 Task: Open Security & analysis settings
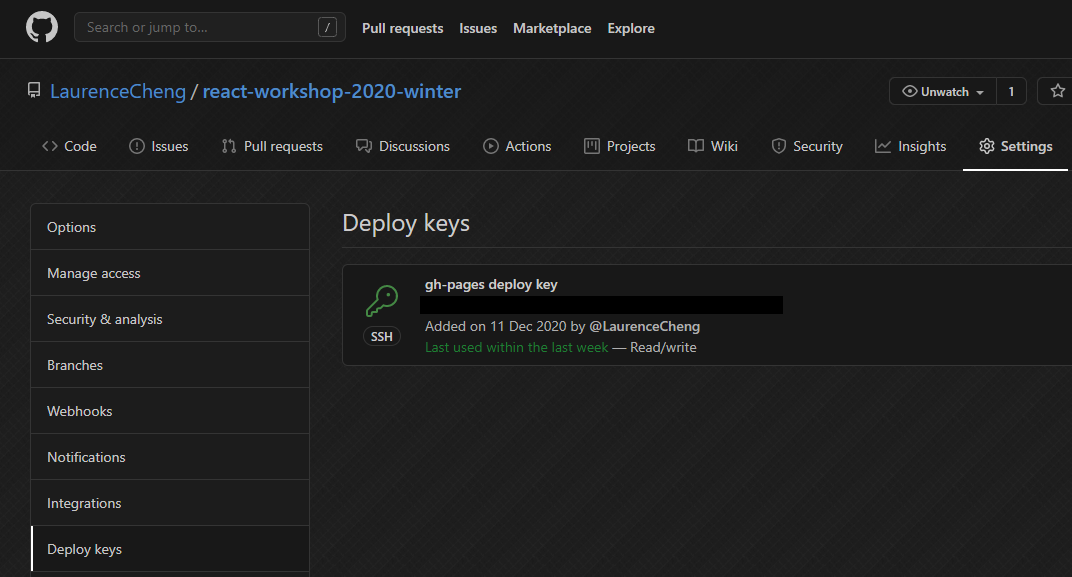pos(170,319)
